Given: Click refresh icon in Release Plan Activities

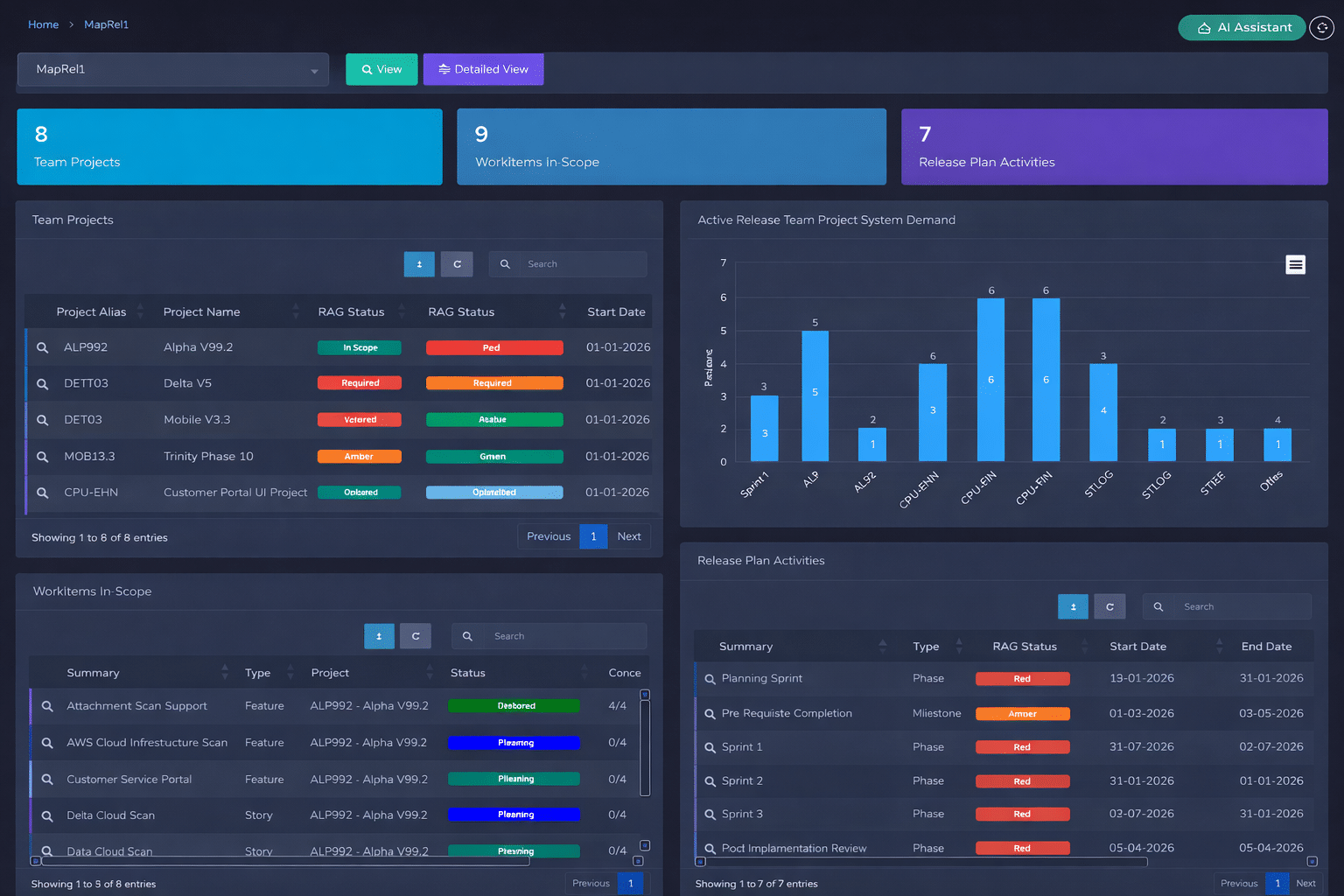Looking at the screenshot, I should click(1109, 606).
